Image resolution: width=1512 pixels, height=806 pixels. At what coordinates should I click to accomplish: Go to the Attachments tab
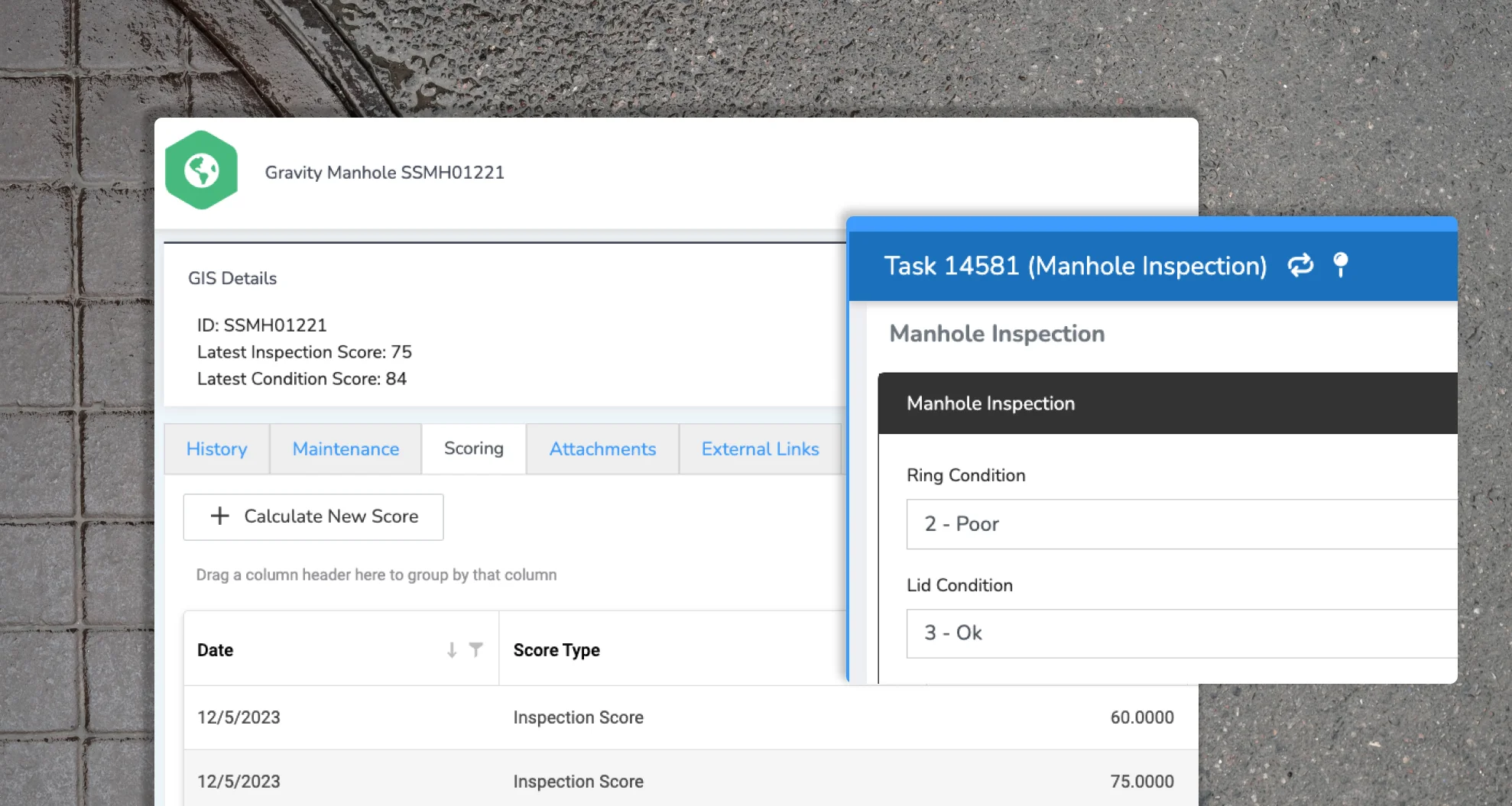602,449
